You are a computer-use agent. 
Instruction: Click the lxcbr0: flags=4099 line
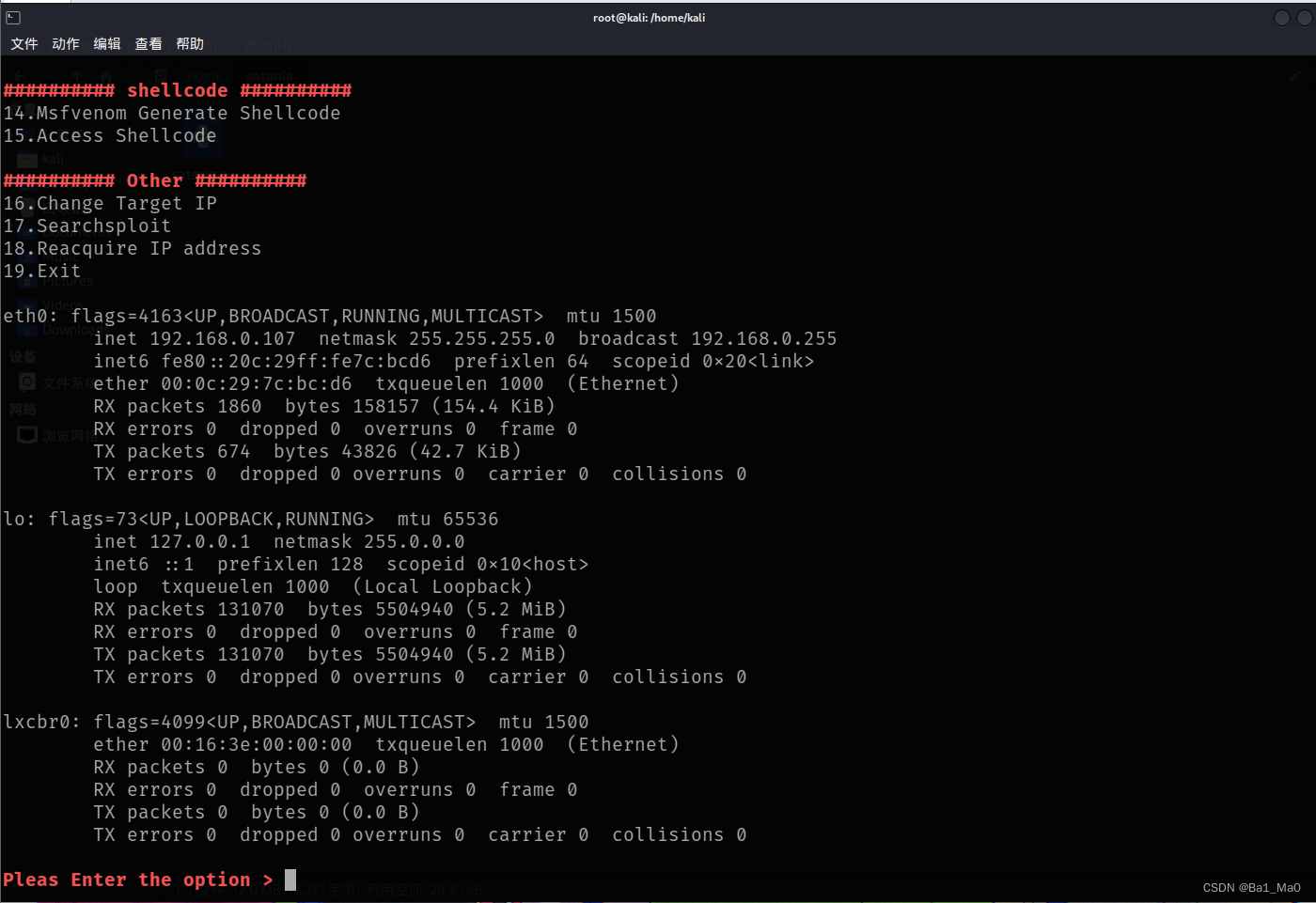[x=296, y=722]
